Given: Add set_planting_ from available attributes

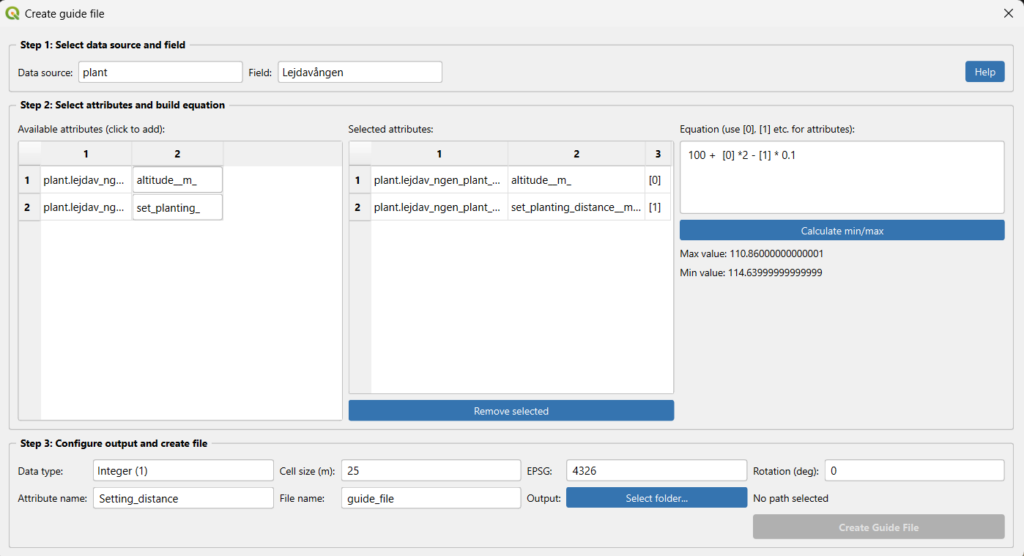Looking at the screenshot, I should tap(177, 207).
